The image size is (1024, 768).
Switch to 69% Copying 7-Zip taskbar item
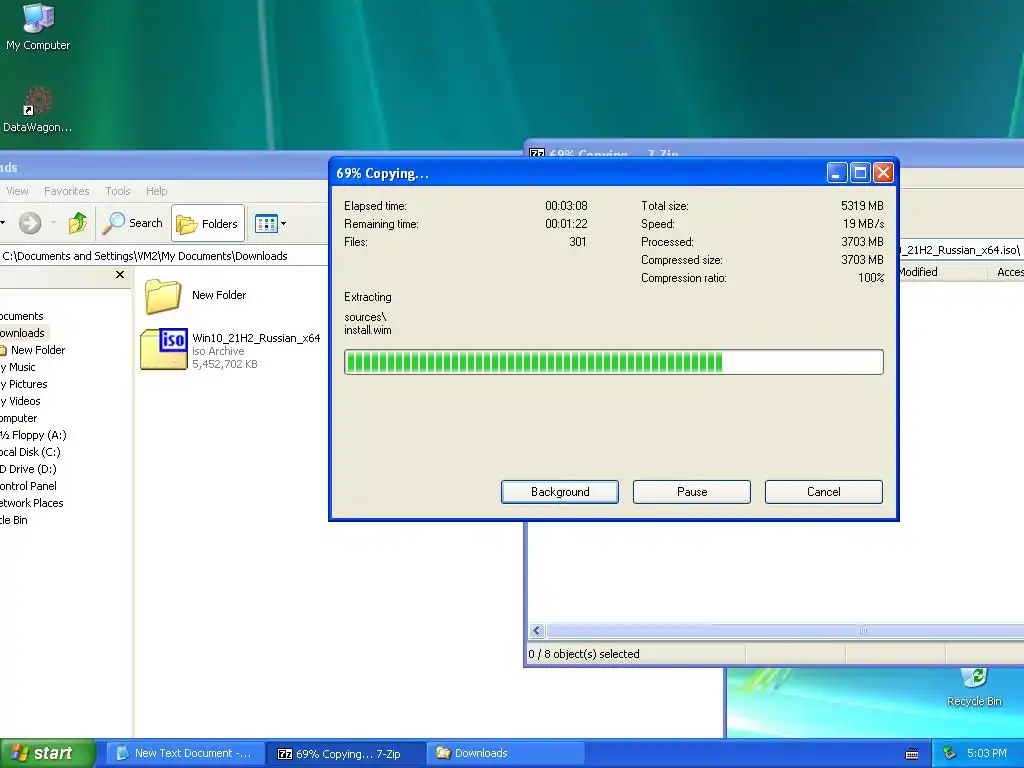coord(346,753)
